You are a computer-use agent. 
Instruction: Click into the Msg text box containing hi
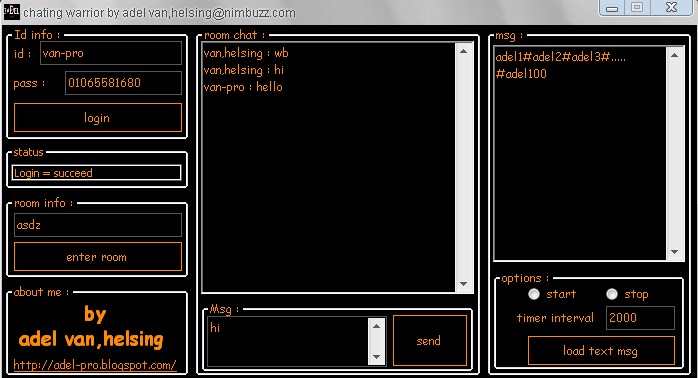[x=288, y=341]
